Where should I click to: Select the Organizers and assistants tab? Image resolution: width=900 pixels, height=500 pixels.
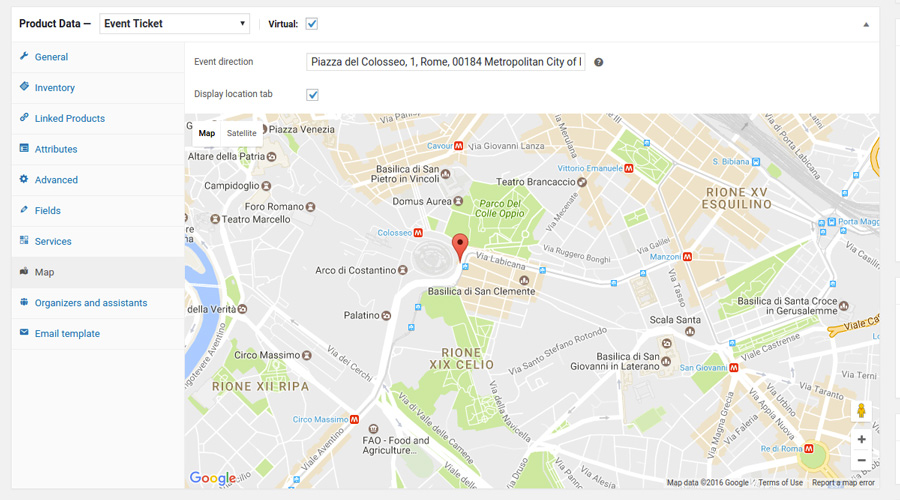click(x=91, y=303)
